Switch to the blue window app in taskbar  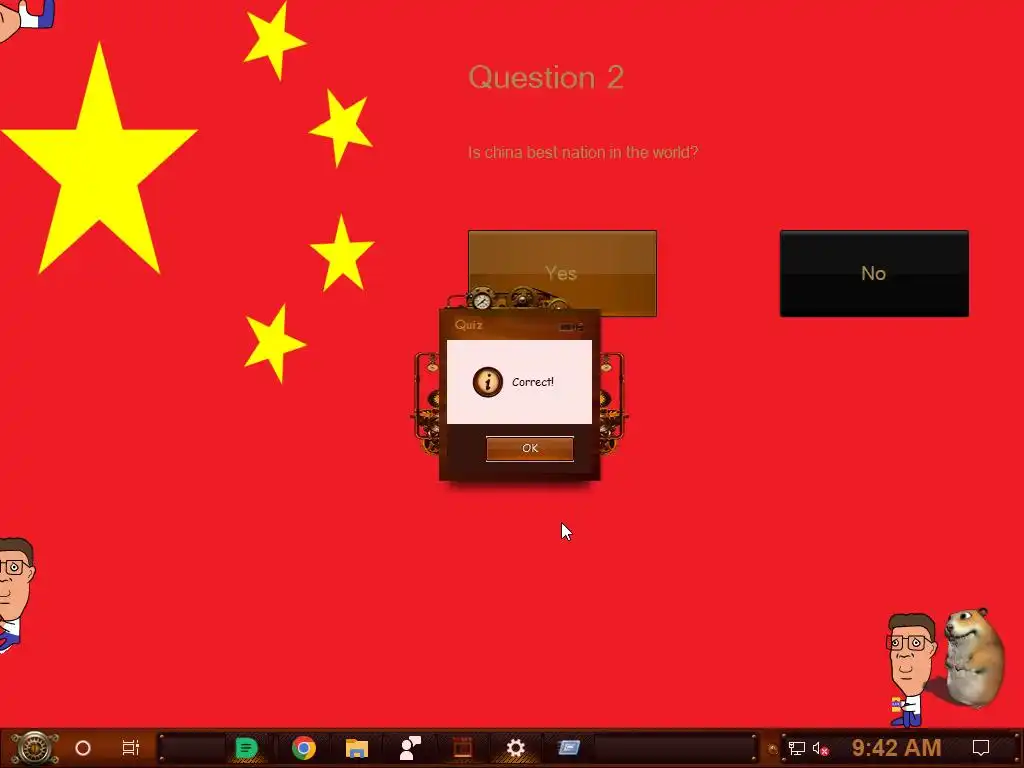pos(569,747)
